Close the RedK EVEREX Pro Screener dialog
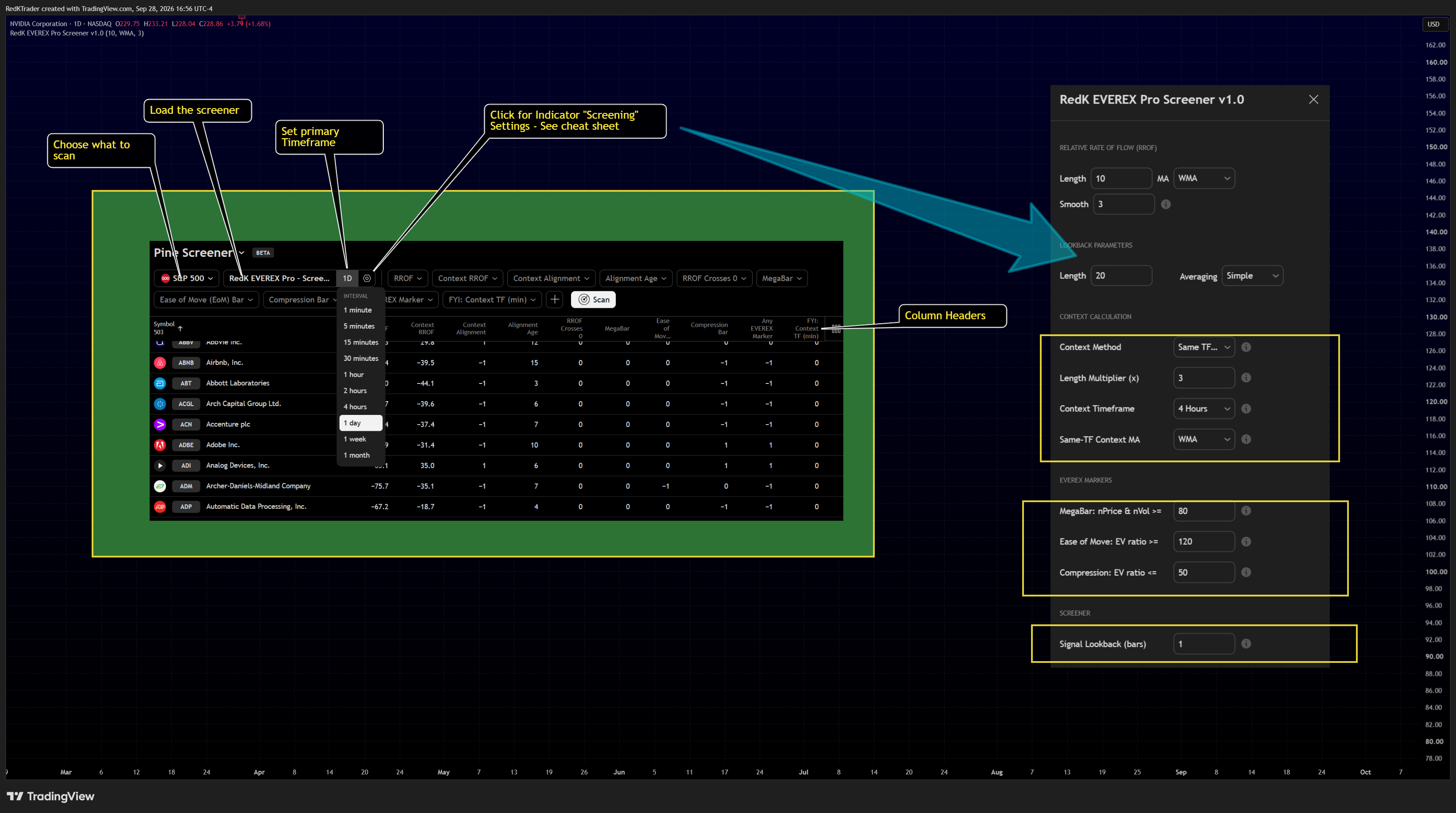Viewport: 1456px width, 813px height. click(x=1313, y=100)
